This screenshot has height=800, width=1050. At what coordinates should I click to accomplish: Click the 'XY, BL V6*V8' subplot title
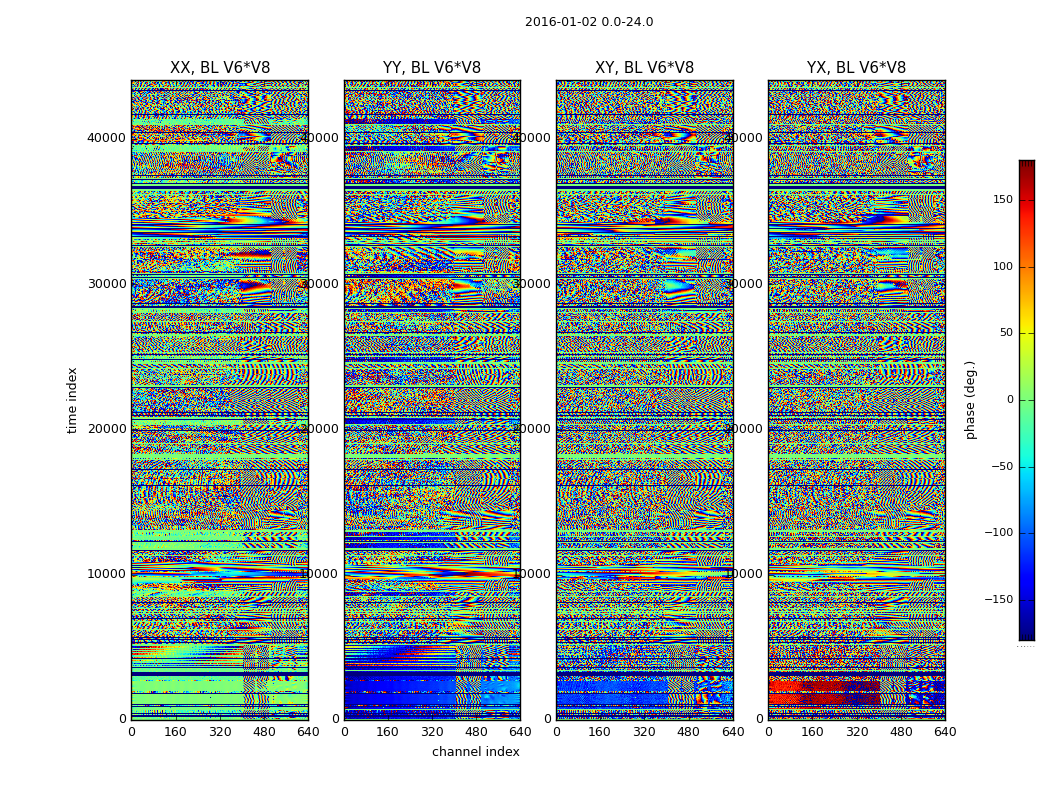tap(644, 68)
